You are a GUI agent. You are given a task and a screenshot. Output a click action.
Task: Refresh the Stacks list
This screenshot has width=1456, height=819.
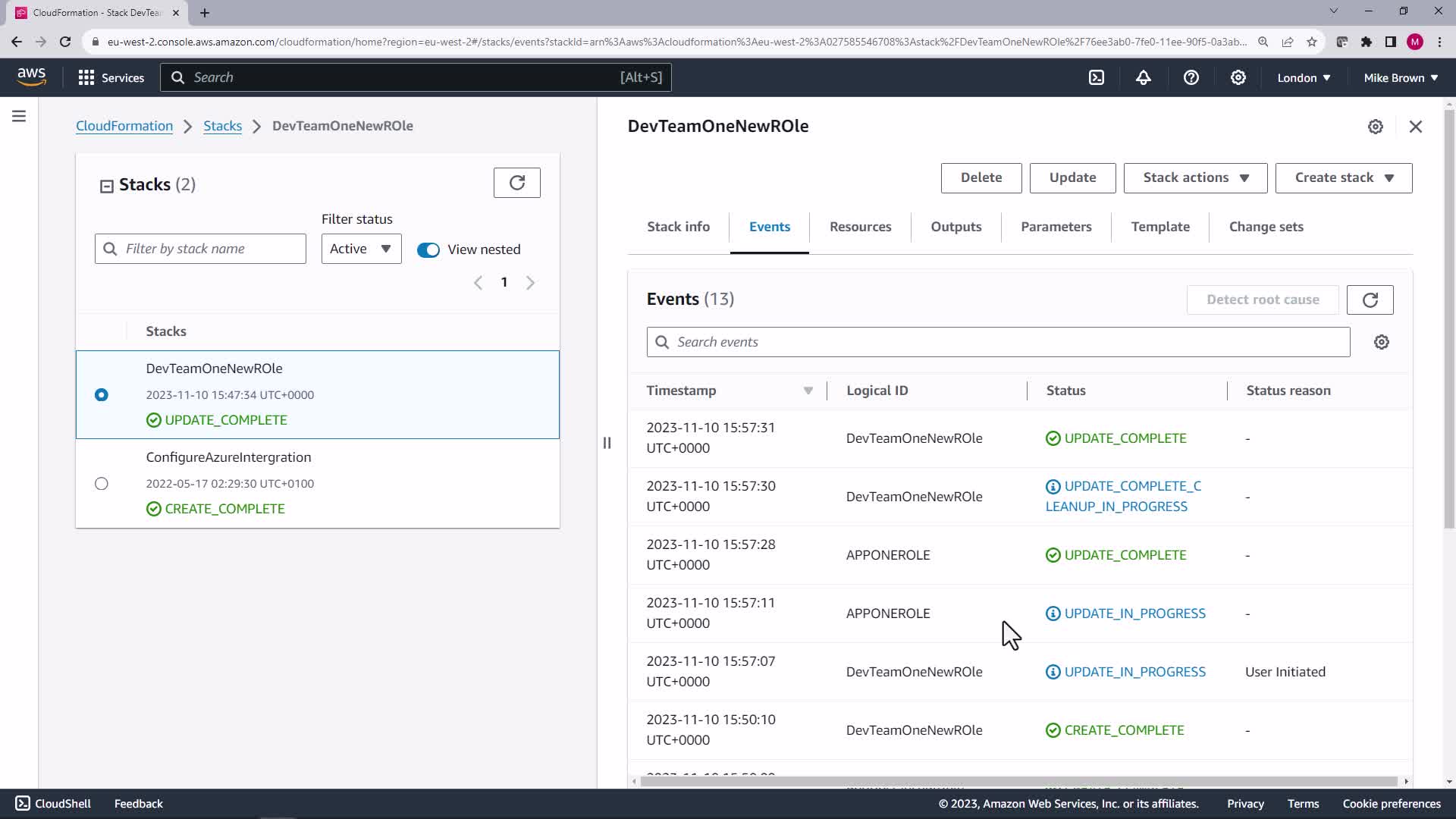(x=516, y=183)
